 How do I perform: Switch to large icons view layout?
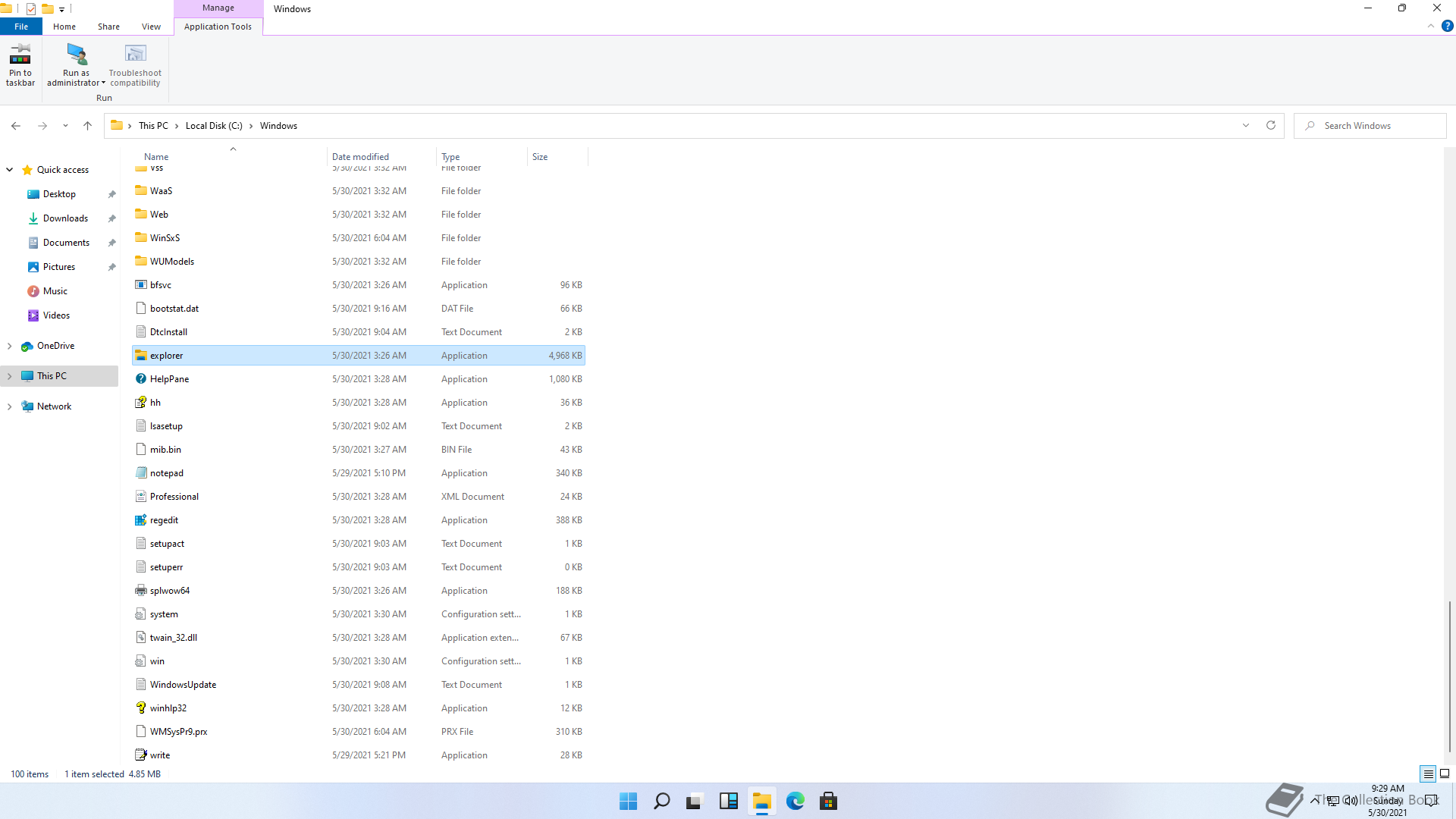point(1445,774)
